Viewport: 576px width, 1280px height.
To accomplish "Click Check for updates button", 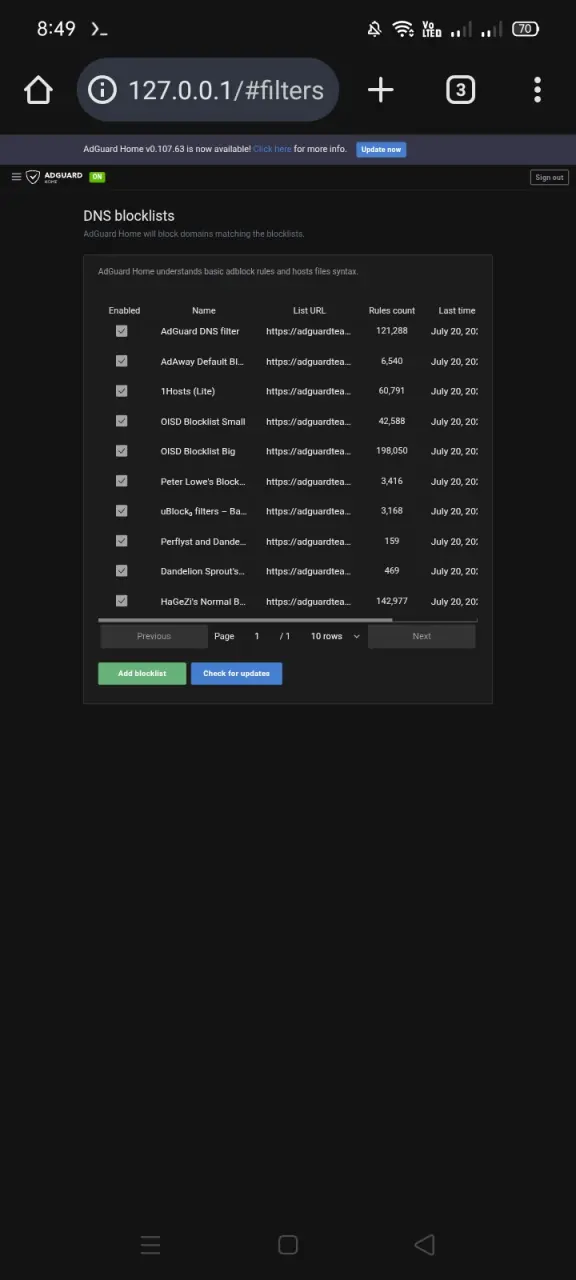I will (x=237, y=673).
